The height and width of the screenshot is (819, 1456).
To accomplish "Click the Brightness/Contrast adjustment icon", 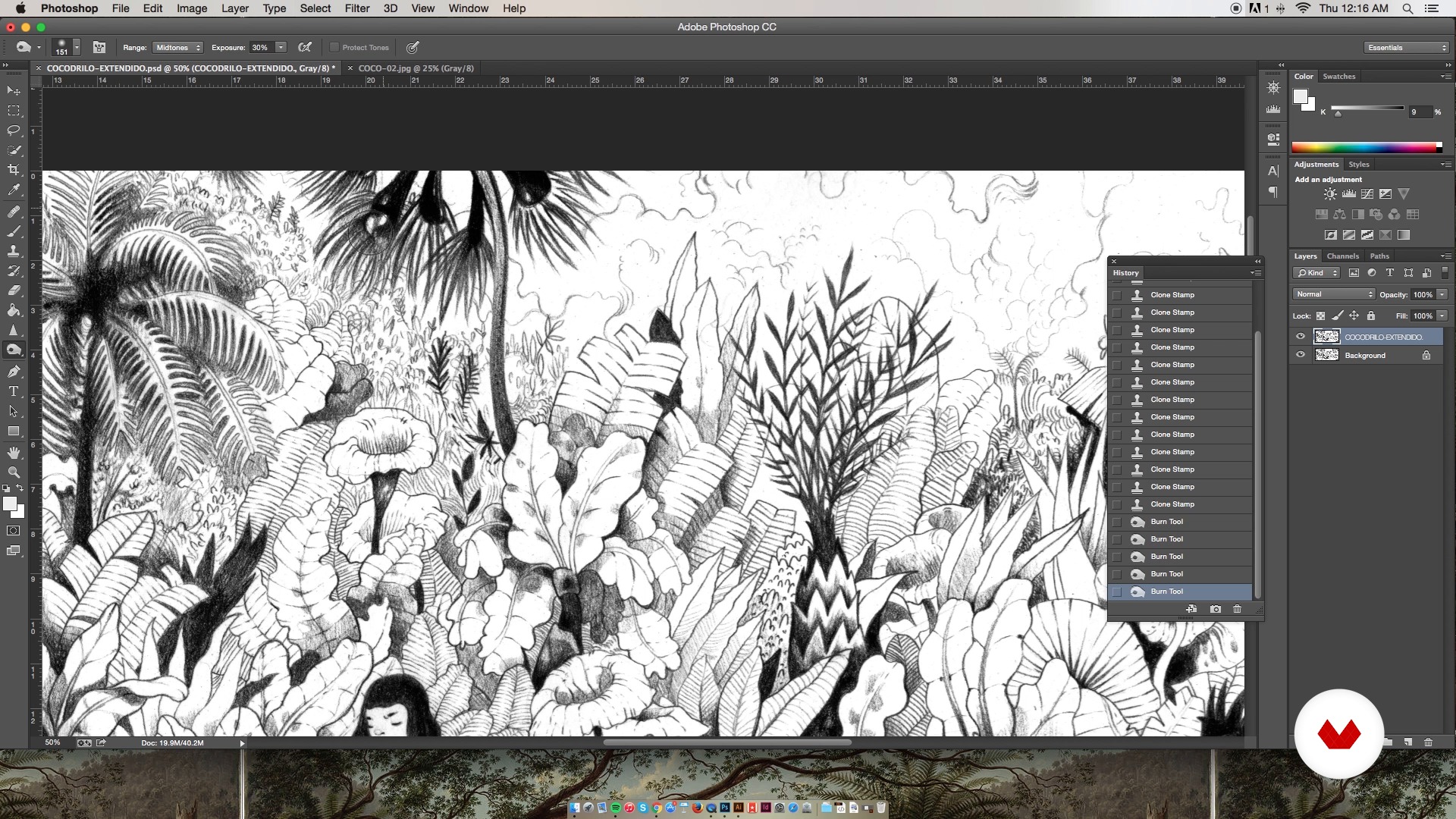I will (x=1330, y=194).
